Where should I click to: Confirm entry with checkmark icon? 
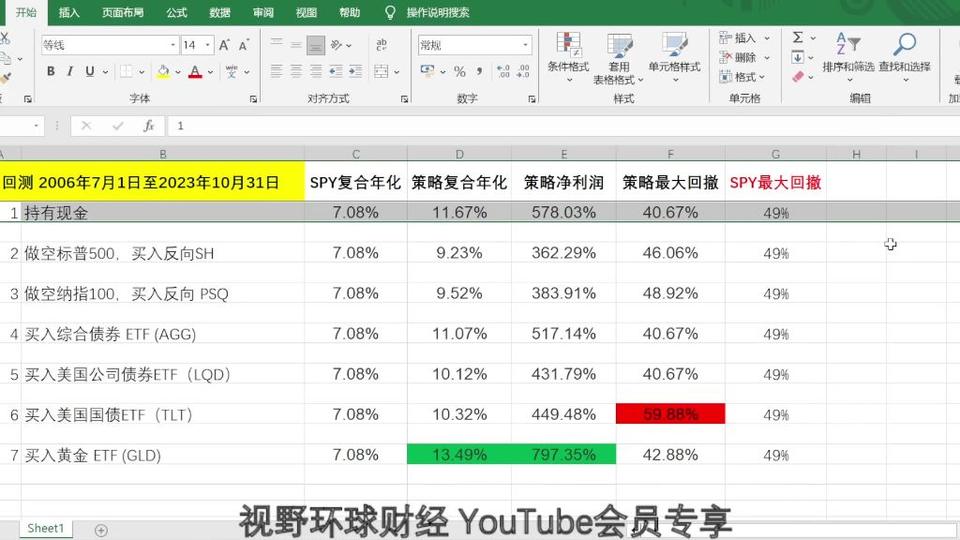point(118,126)
